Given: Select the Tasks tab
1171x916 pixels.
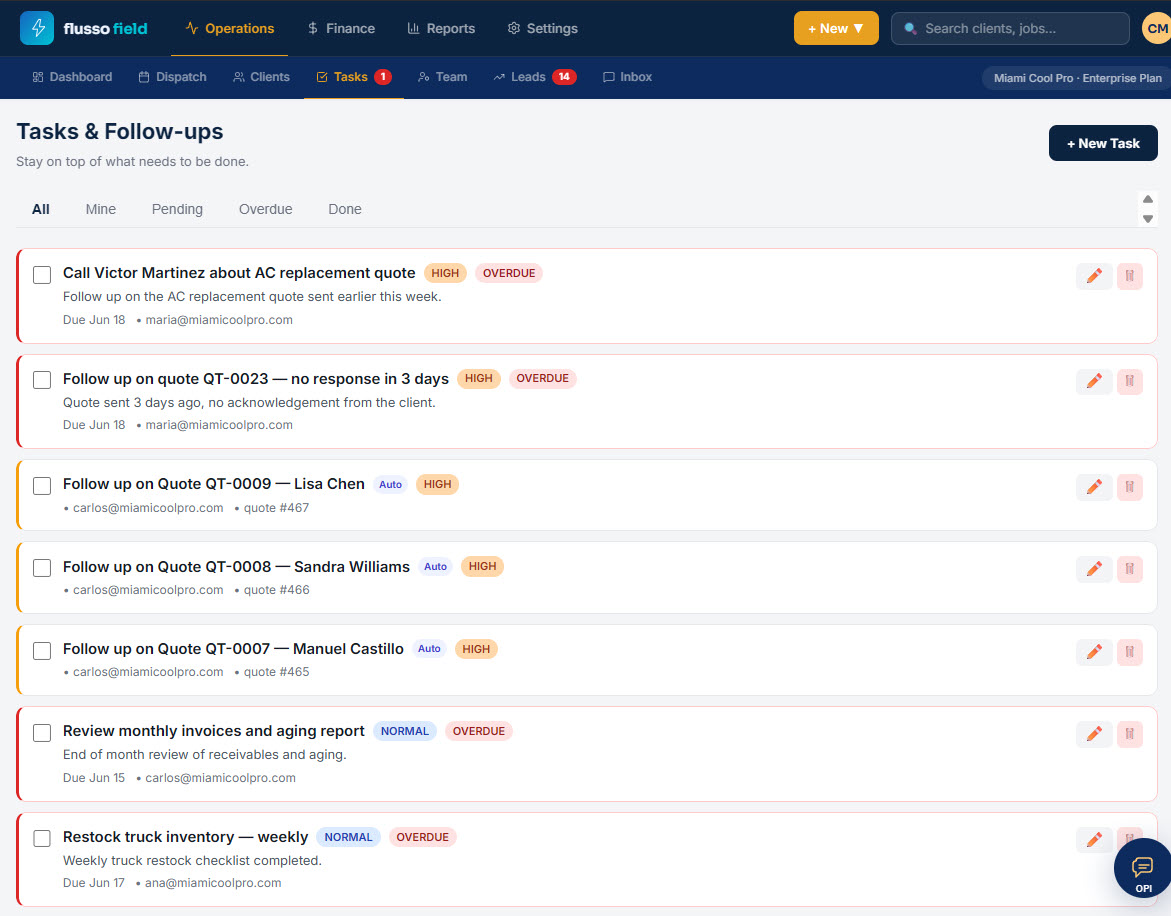Looking at the screenshot, I should (353, 77).
